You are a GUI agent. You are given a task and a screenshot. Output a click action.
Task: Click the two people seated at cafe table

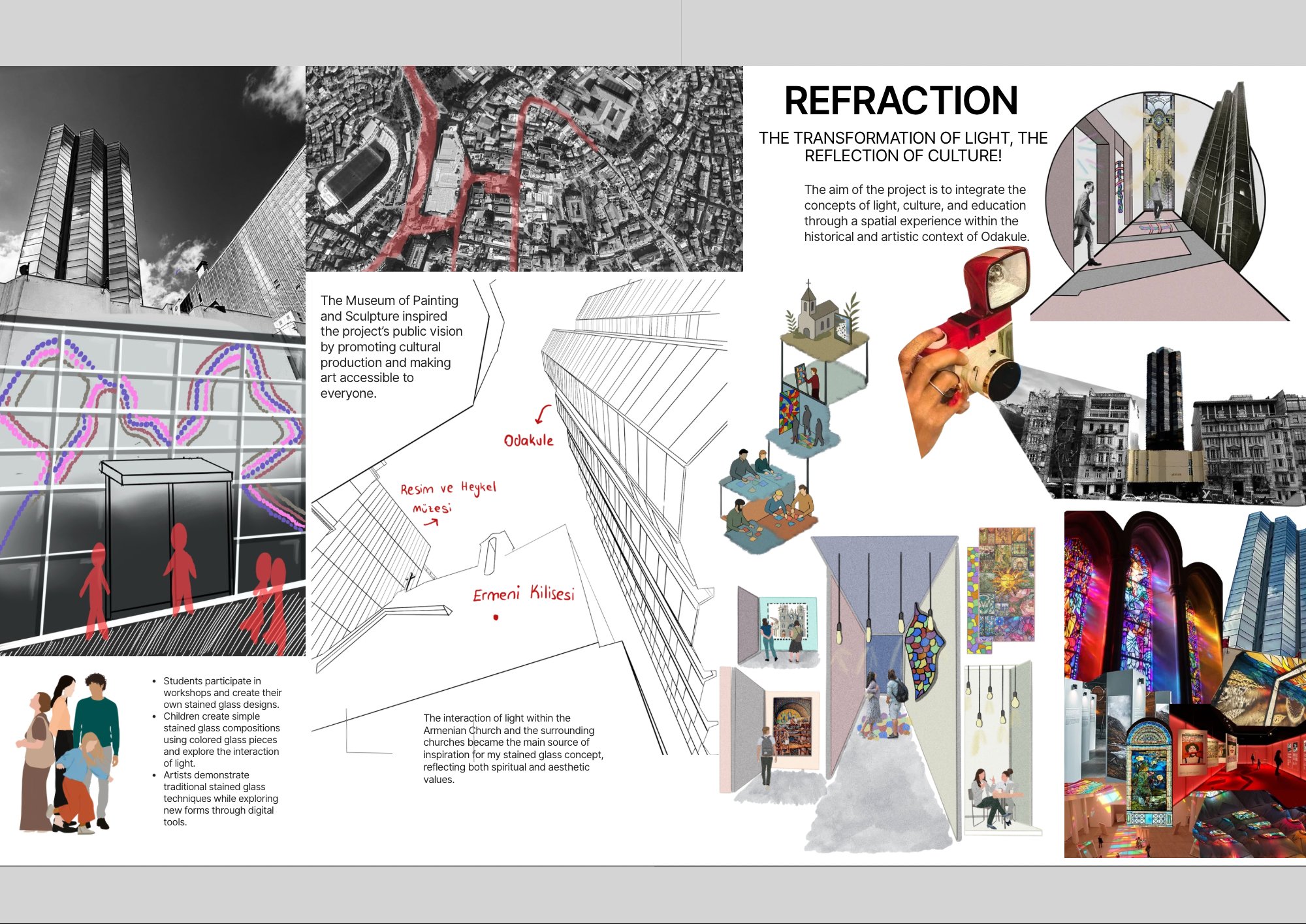(994, 798)
